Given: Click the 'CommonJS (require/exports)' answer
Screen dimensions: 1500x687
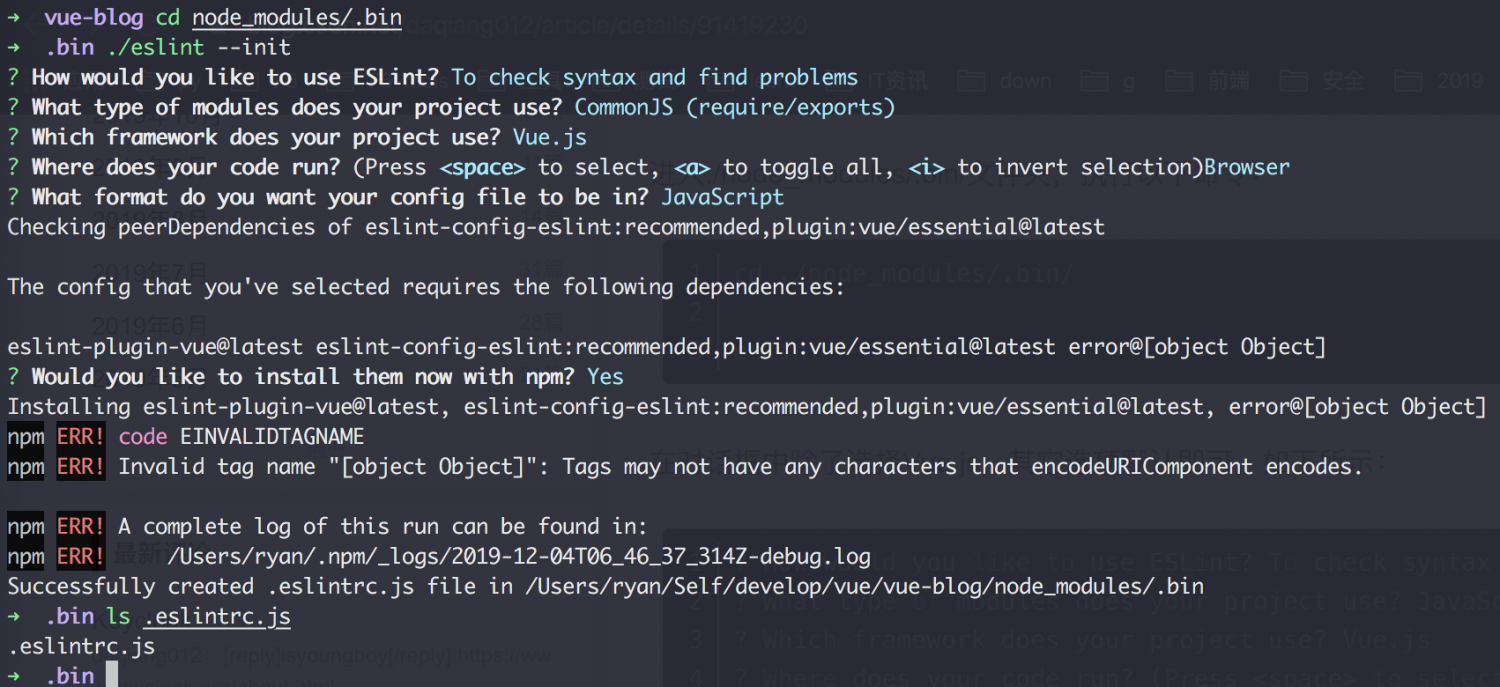Looking at the screenshot, I should pos(735,108).
